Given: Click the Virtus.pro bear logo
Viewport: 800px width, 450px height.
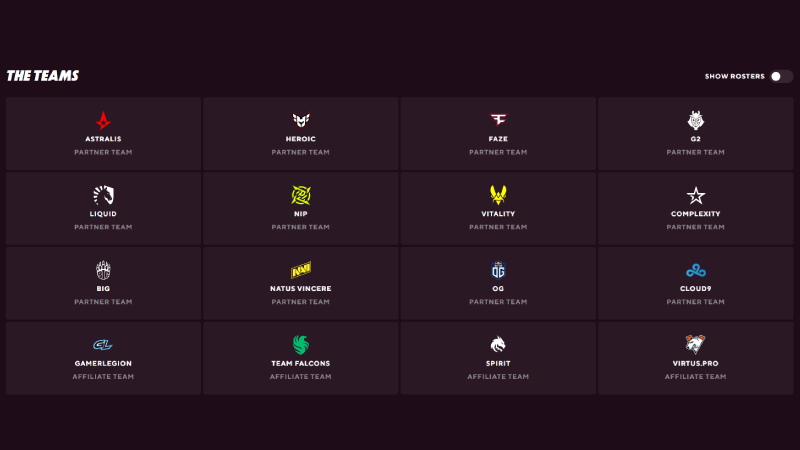Looking at the screenshot, I should pyautogui.click(x=695, y=344).
